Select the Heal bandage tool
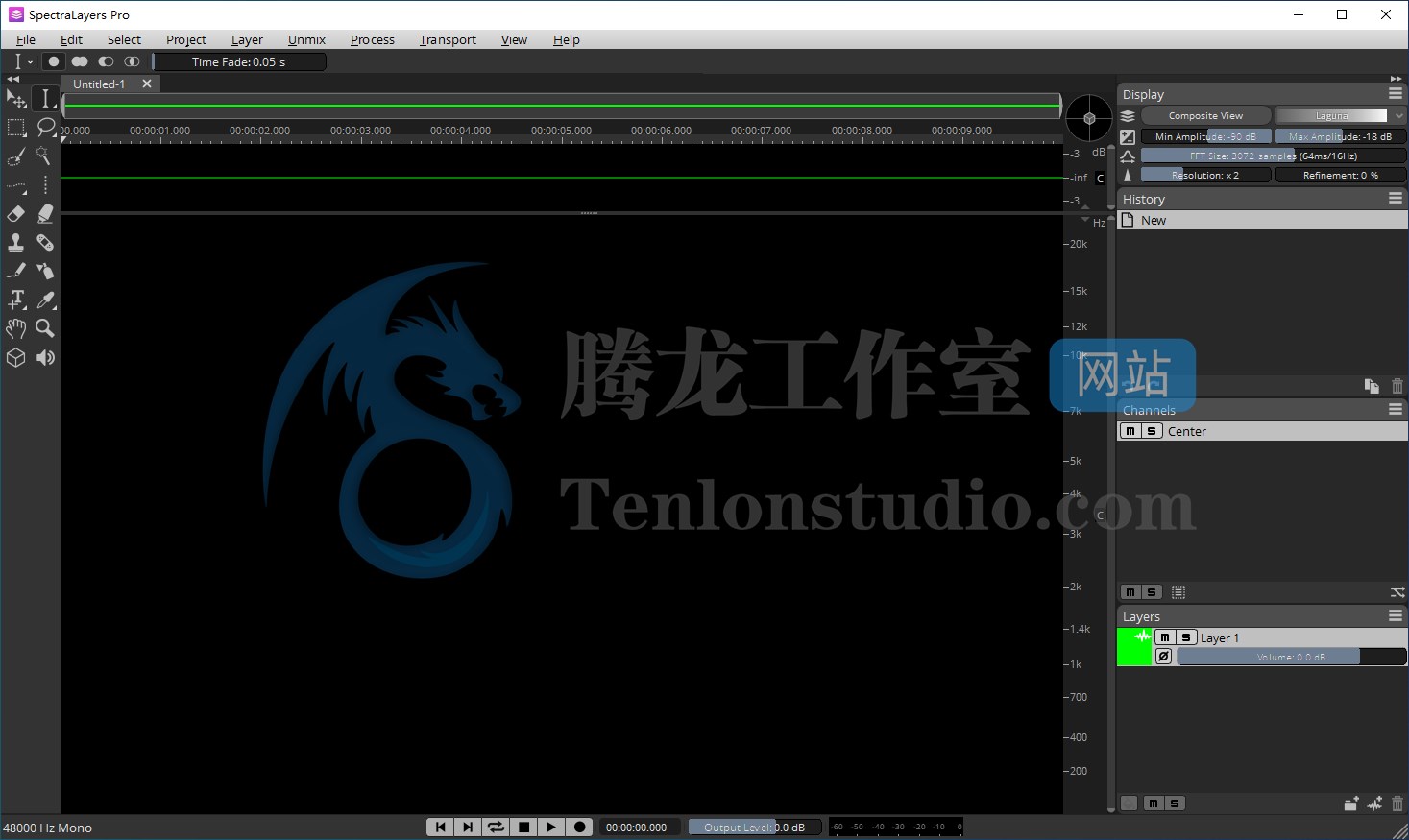Screen dimensions: 1409x840 pos(45,243)
